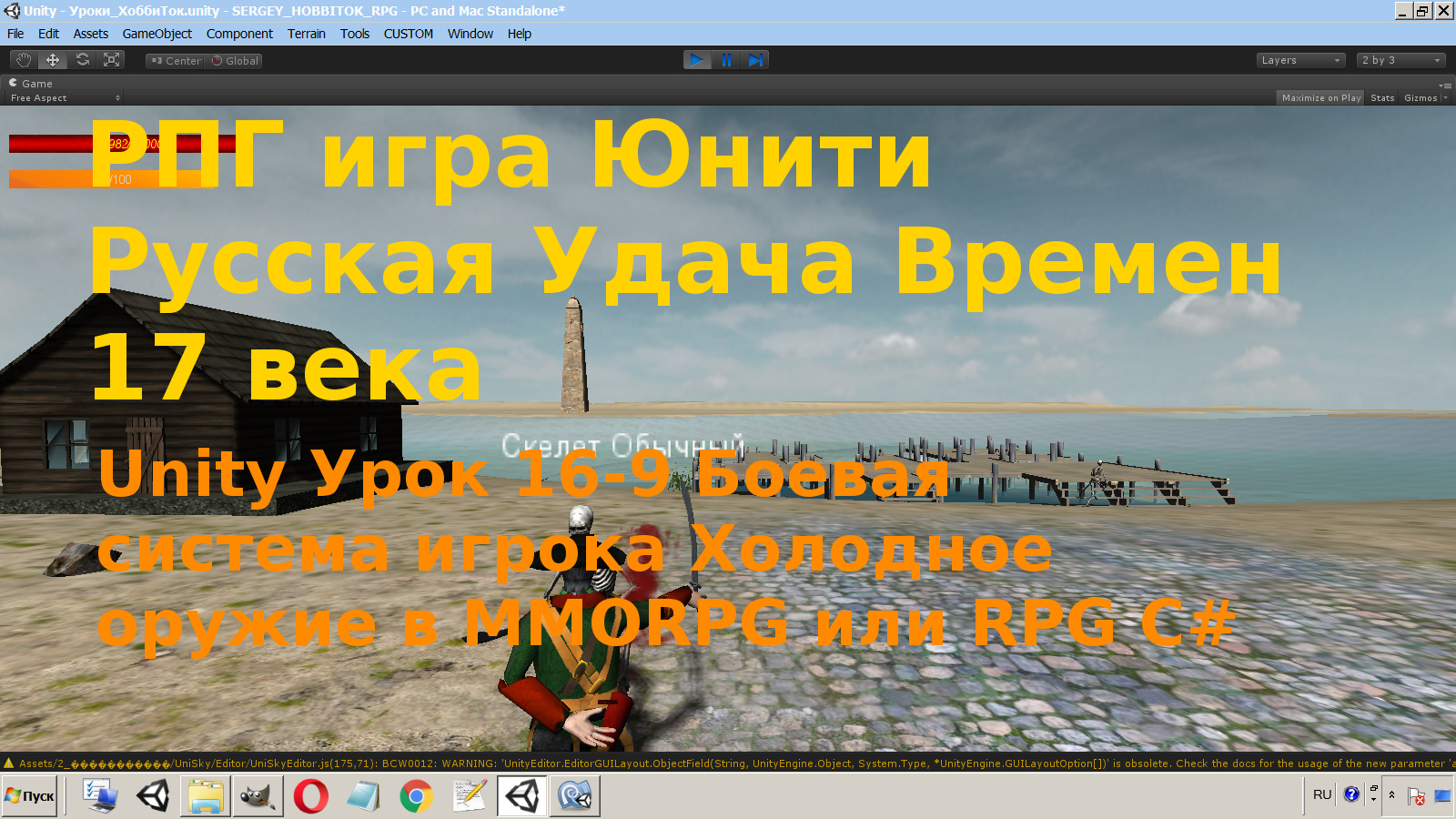Open the CUSTOM menu
The width and height of the screenshot is (1456, 819).
pyautogui.click(x=408, y=34)
